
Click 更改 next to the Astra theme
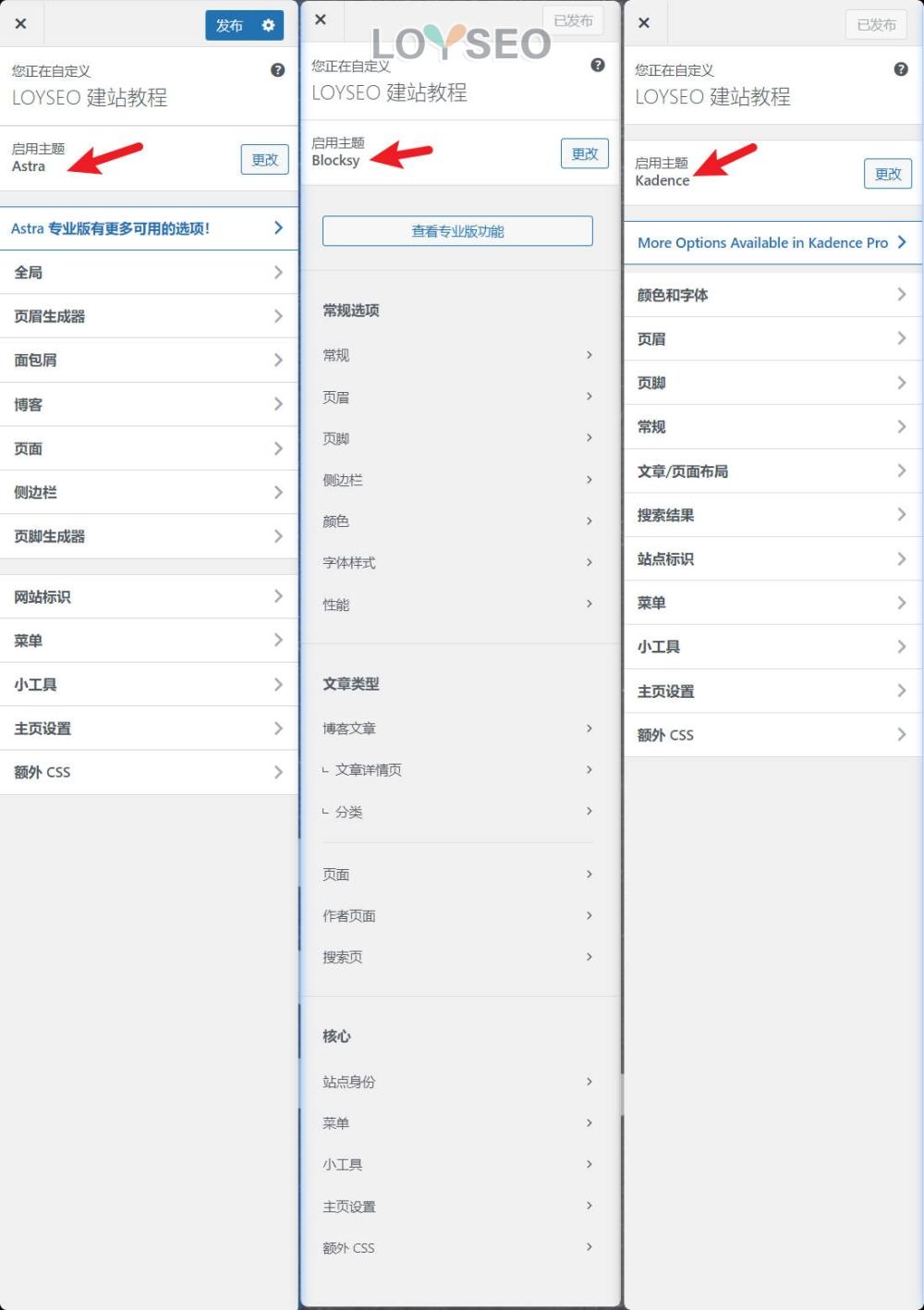pyautogui.click(x=264, y=159)
